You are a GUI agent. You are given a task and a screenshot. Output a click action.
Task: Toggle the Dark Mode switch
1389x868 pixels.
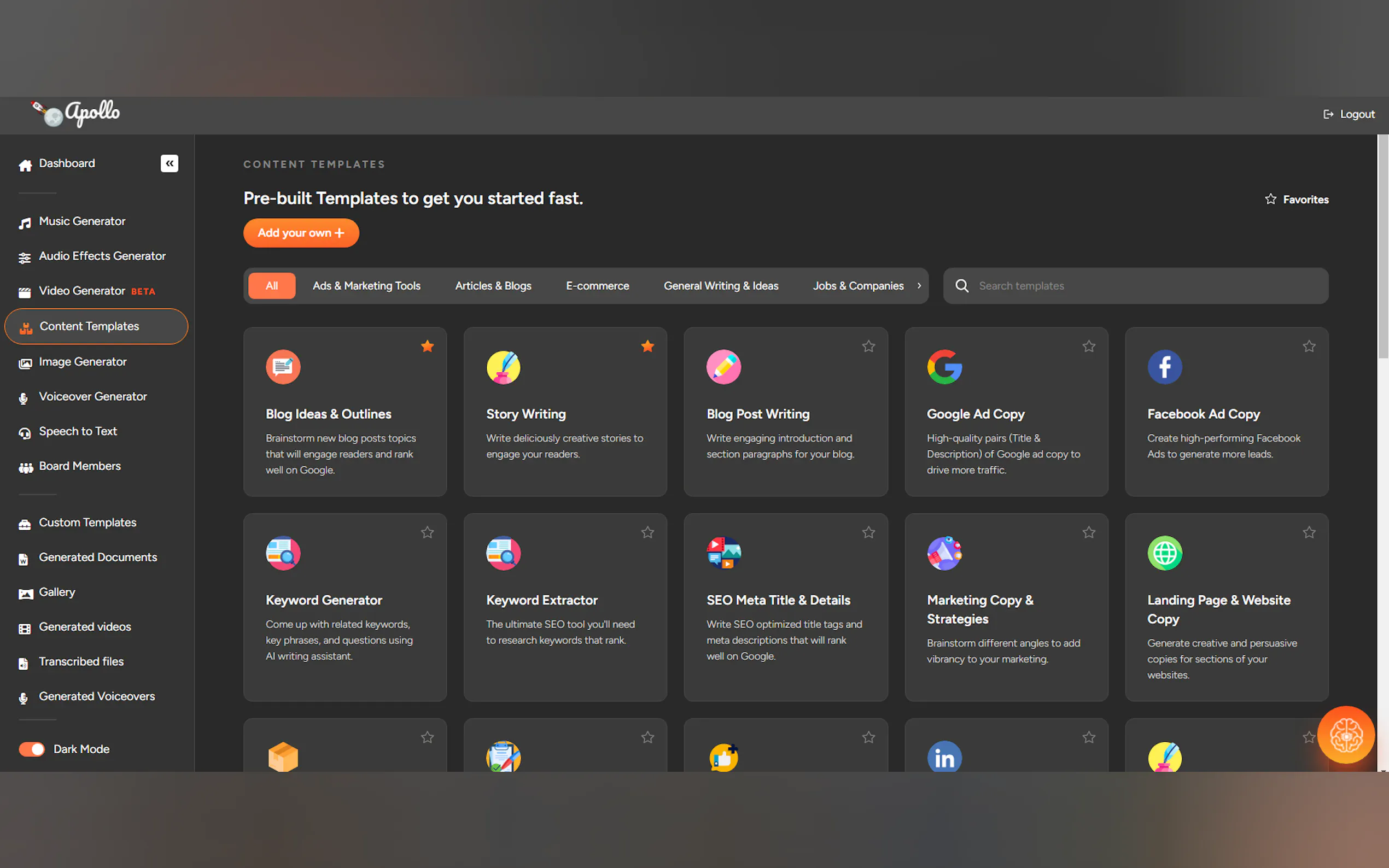pos(32,749)
